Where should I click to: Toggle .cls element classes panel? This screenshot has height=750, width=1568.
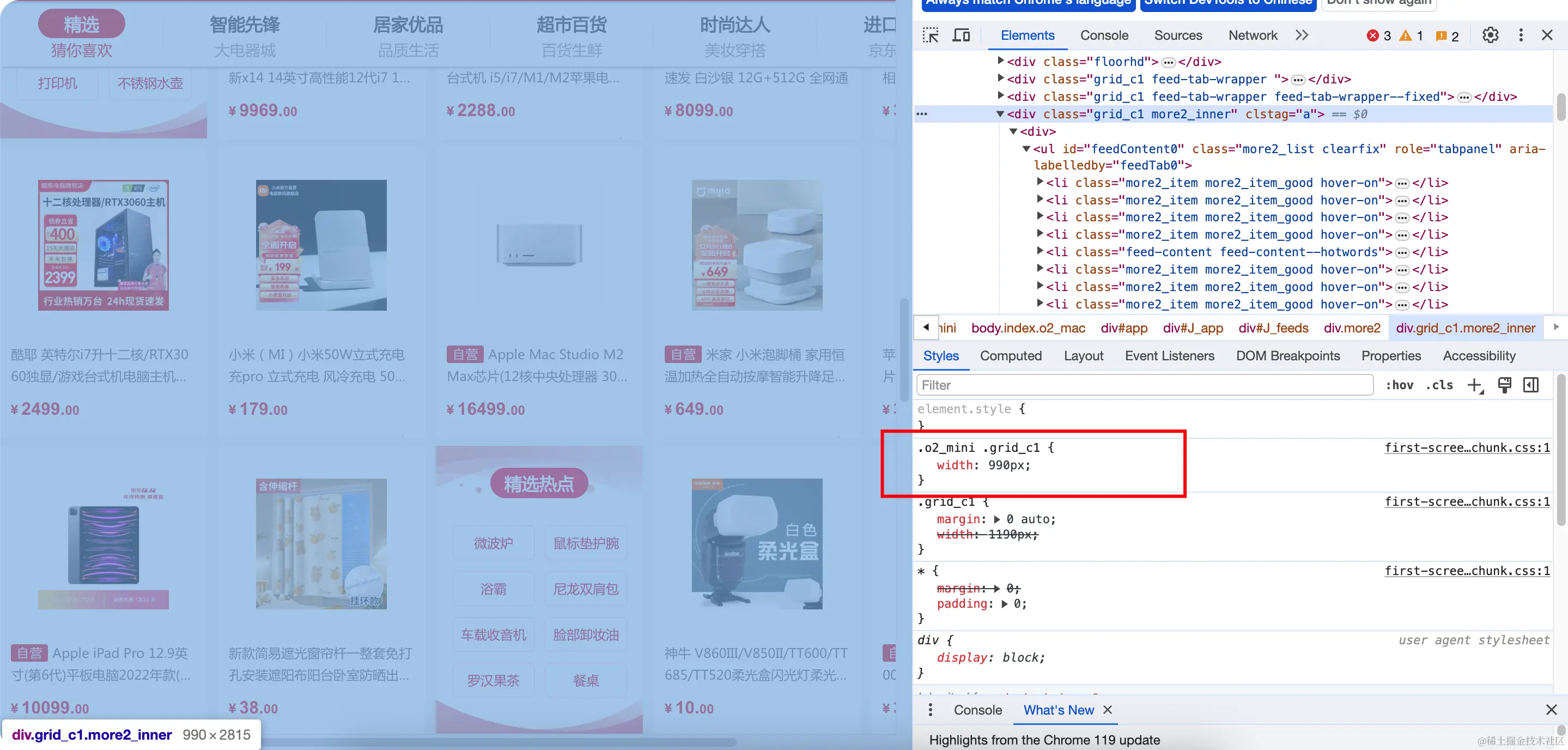click(x=1439, y=385)
